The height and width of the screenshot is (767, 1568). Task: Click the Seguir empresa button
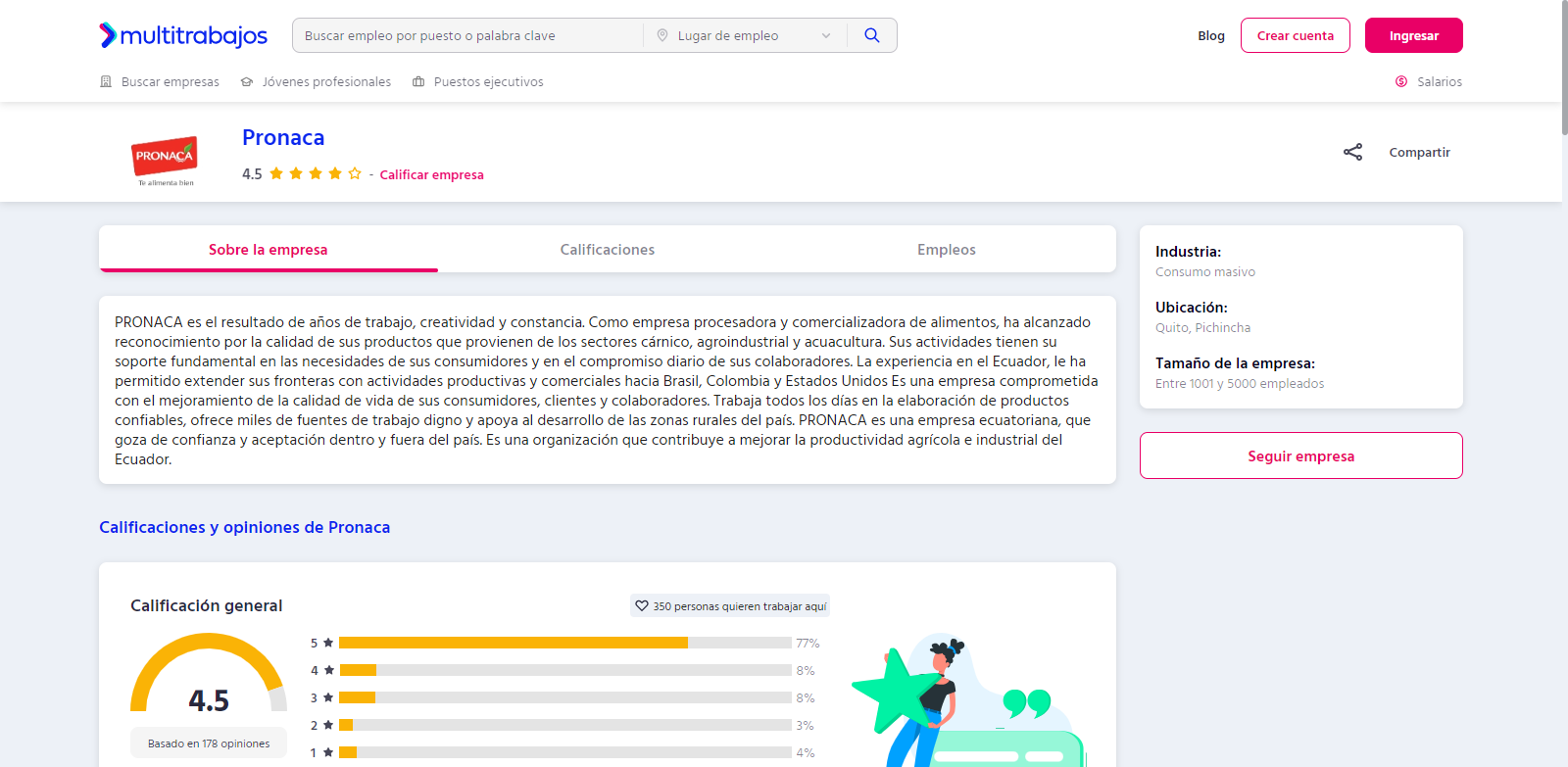click(x=1301, y=455)
